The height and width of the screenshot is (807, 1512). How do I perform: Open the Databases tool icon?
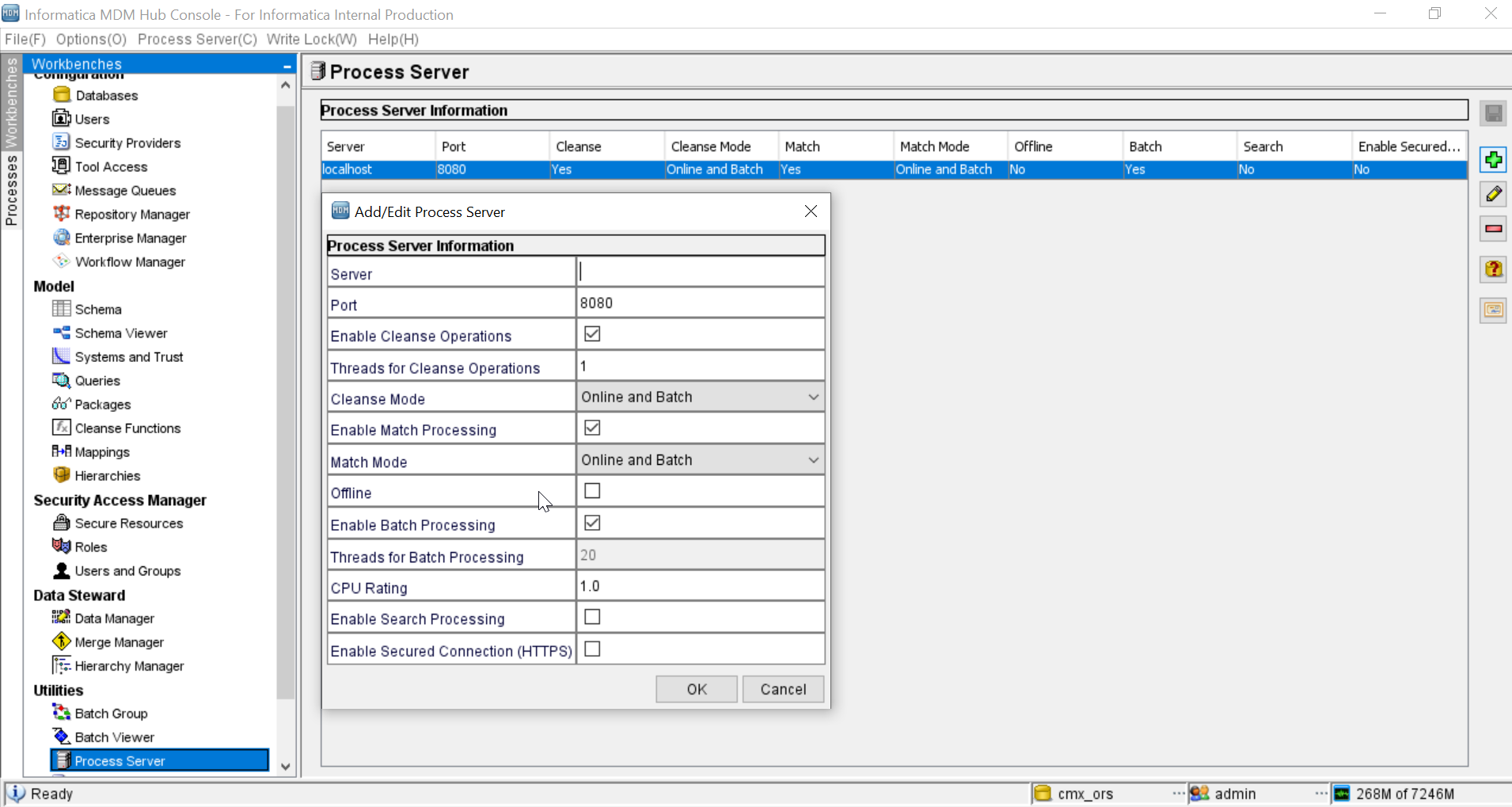[x=62, y=95]
